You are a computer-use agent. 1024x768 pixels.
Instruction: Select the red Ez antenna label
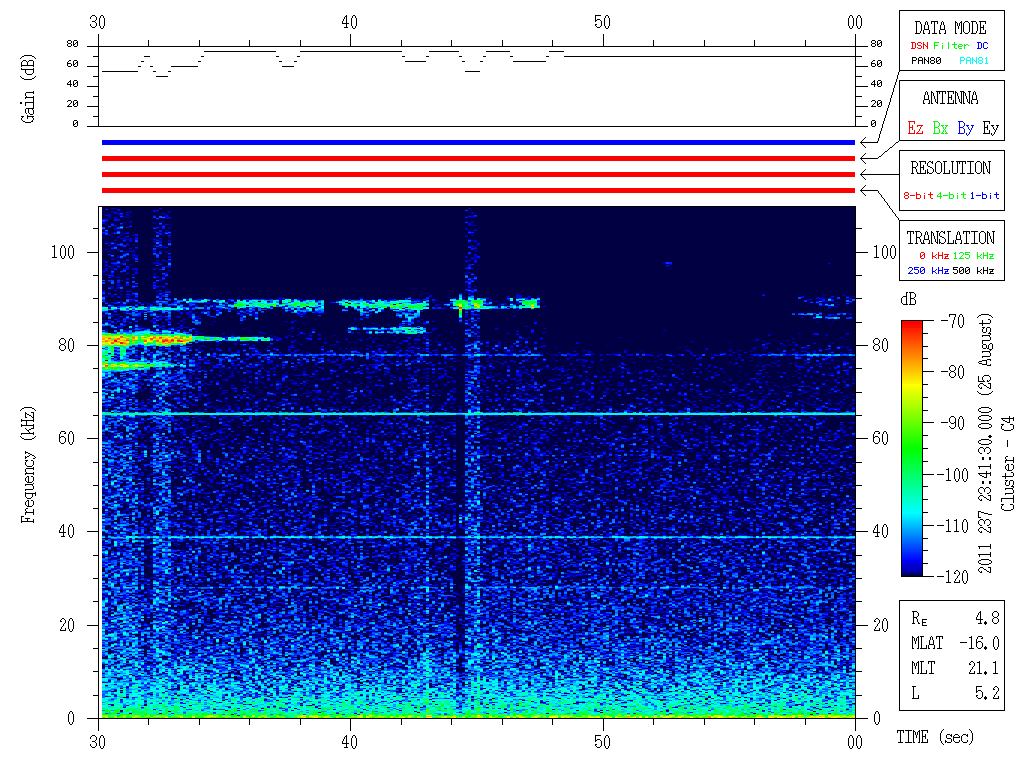tap(915, 128)
